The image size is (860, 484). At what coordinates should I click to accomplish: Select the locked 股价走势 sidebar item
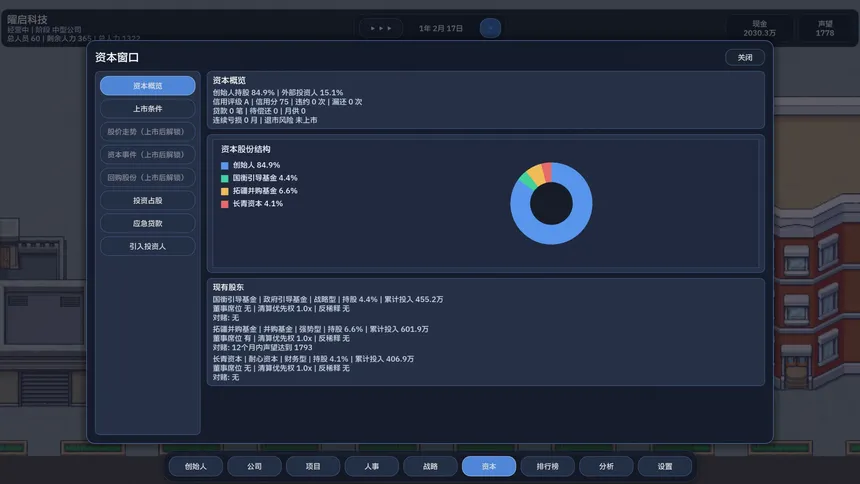[x=148, y=132]
